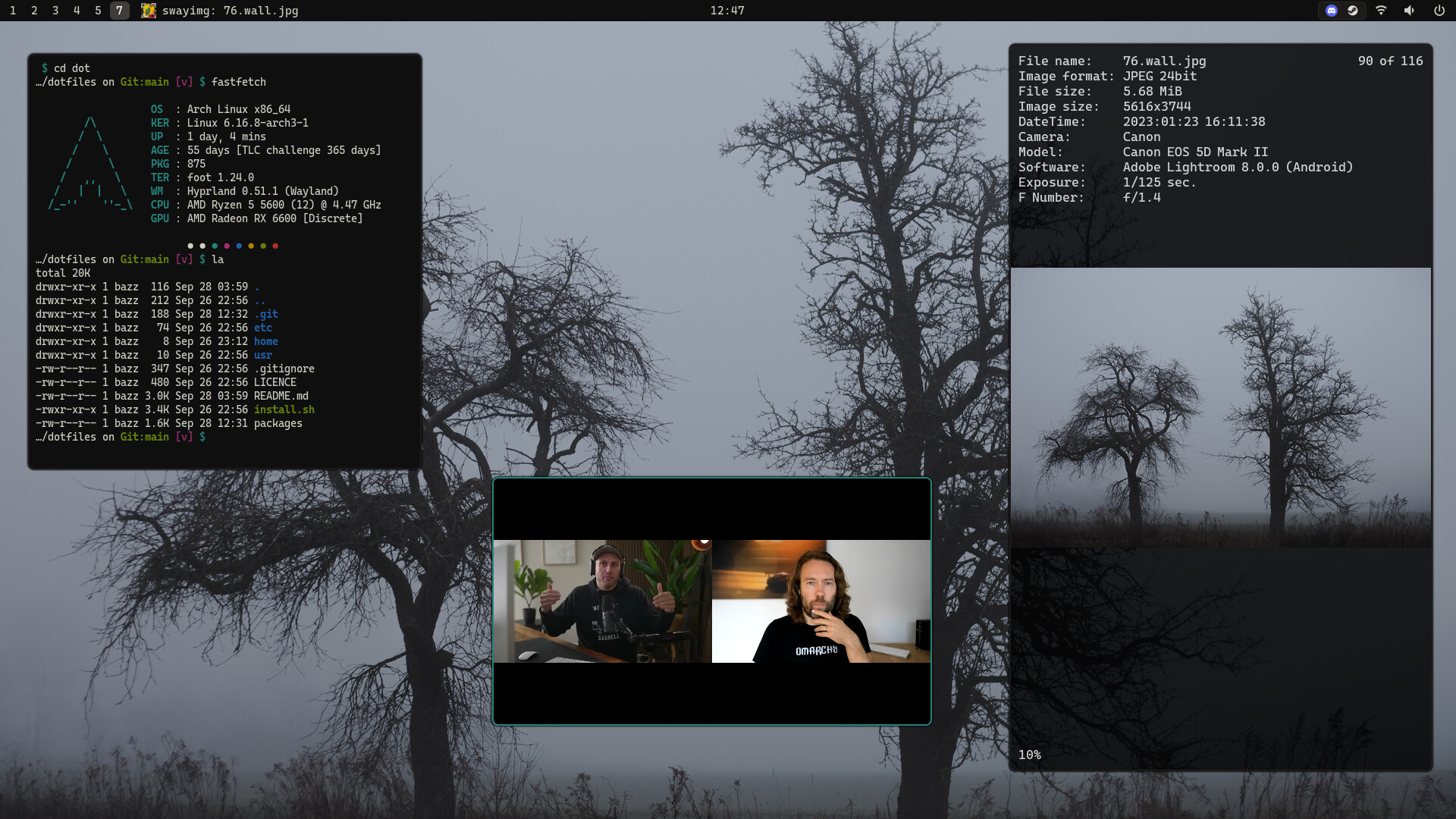1456x819 pixels.
Task: Open the Discord tray icon
Action: (1331, 11)
